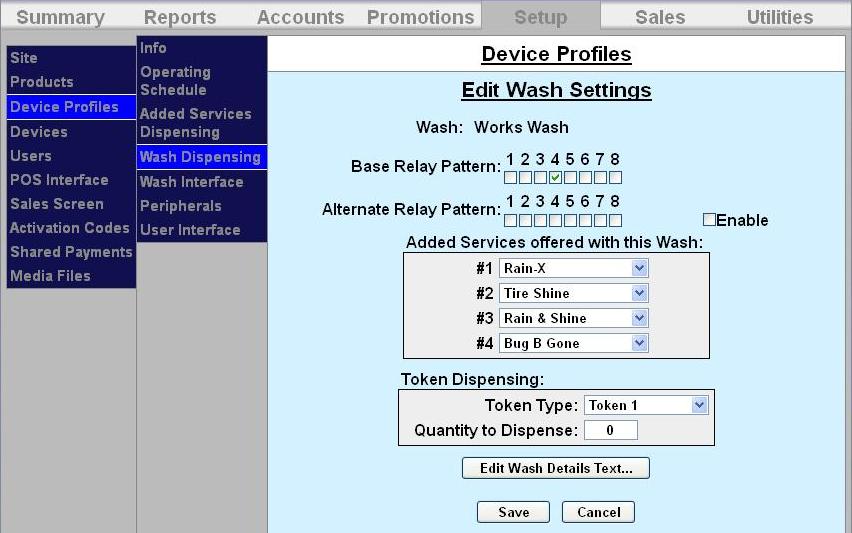Open the #1 Rain-X service dropdown
The height and width of the screenshot is (533, 852).
[x=574, y=268]
